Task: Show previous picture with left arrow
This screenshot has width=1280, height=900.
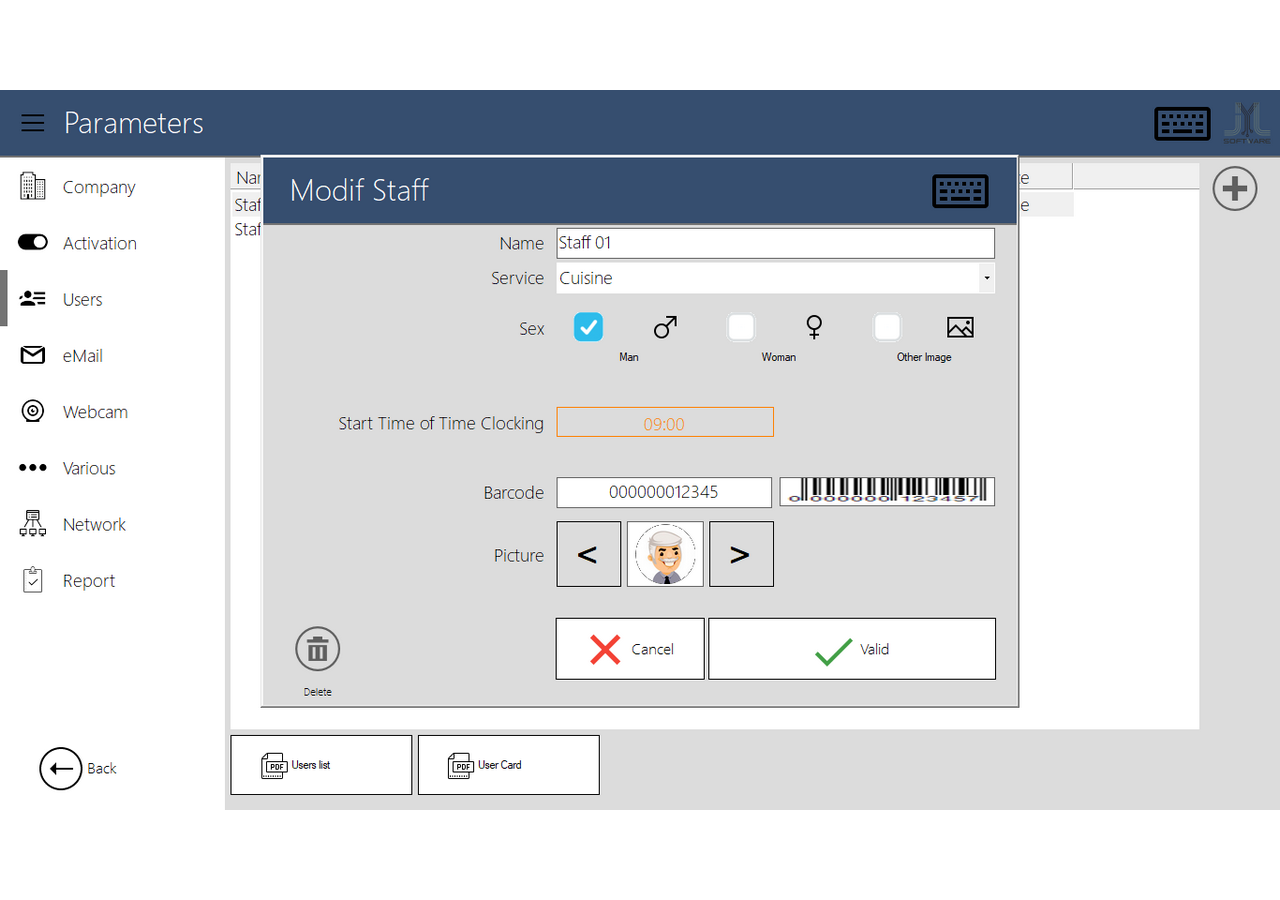Action: tap(588, 554)
